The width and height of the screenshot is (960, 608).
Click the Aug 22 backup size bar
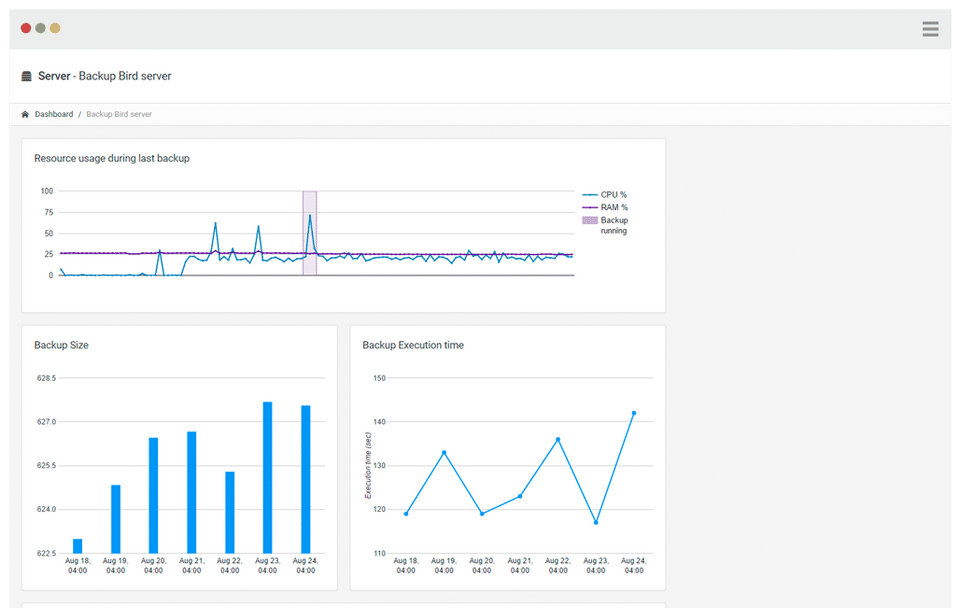click(230, 512)
